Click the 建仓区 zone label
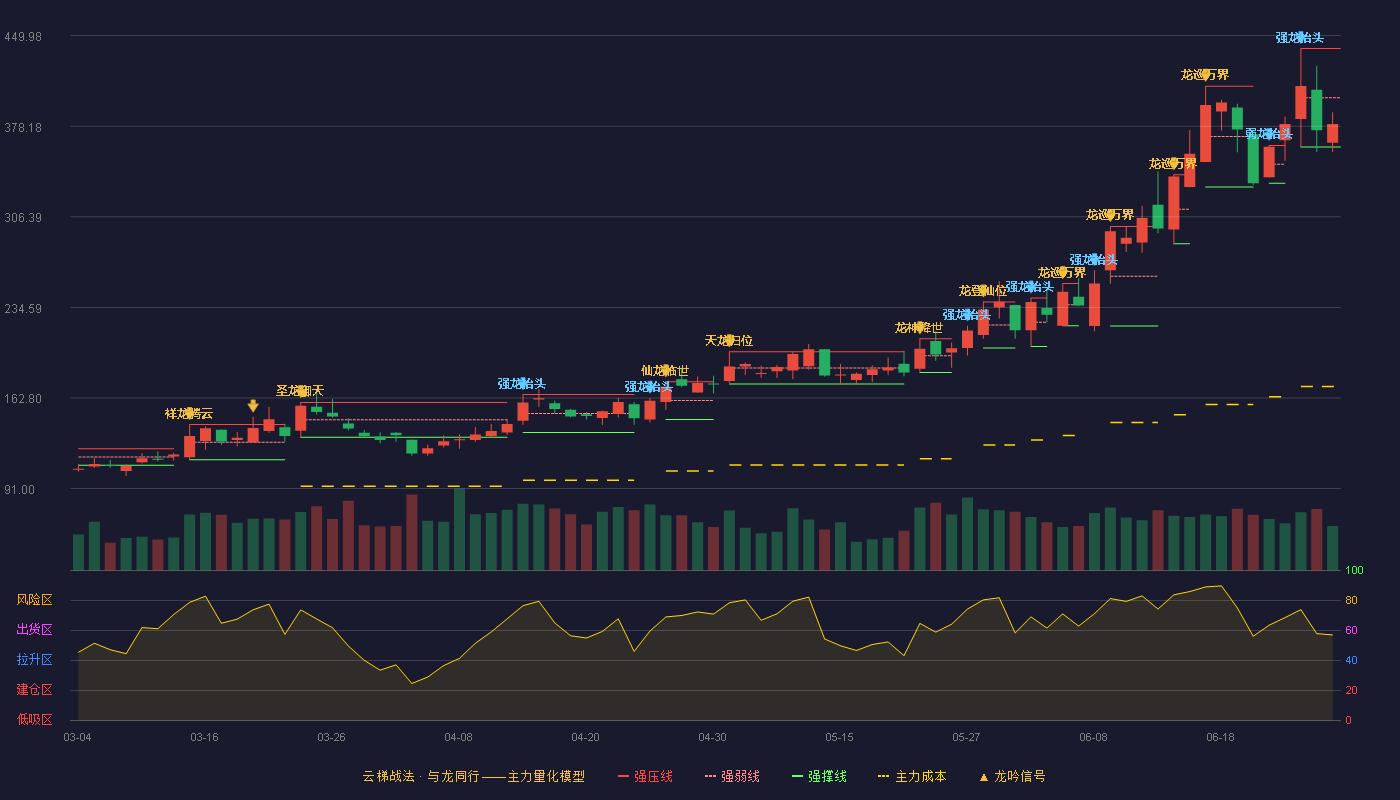 pos(35,690)
